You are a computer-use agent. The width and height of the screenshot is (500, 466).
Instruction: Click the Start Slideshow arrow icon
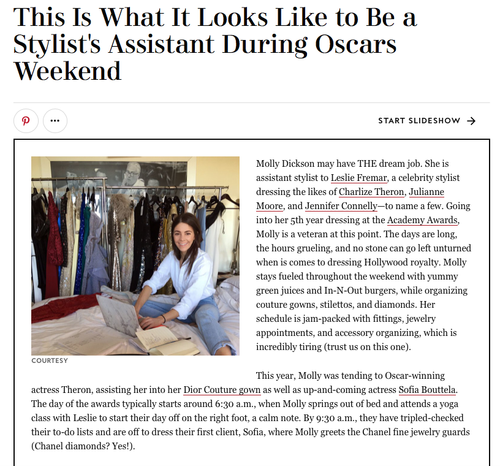click(471, 121)
